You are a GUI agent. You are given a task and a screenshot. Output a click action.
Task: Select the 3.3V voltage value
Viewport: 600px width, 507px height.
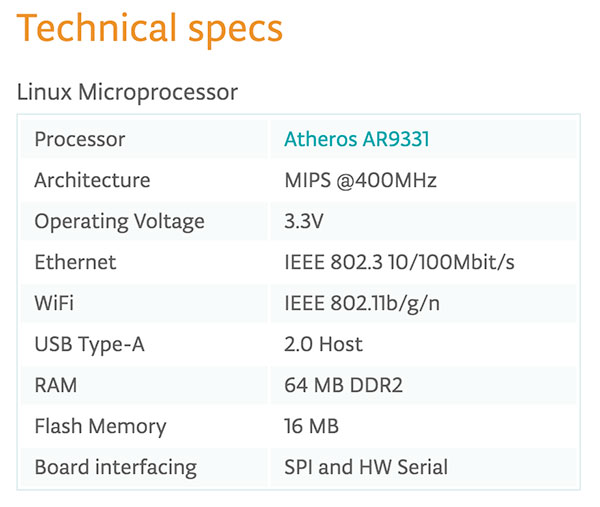click(304, 221)
